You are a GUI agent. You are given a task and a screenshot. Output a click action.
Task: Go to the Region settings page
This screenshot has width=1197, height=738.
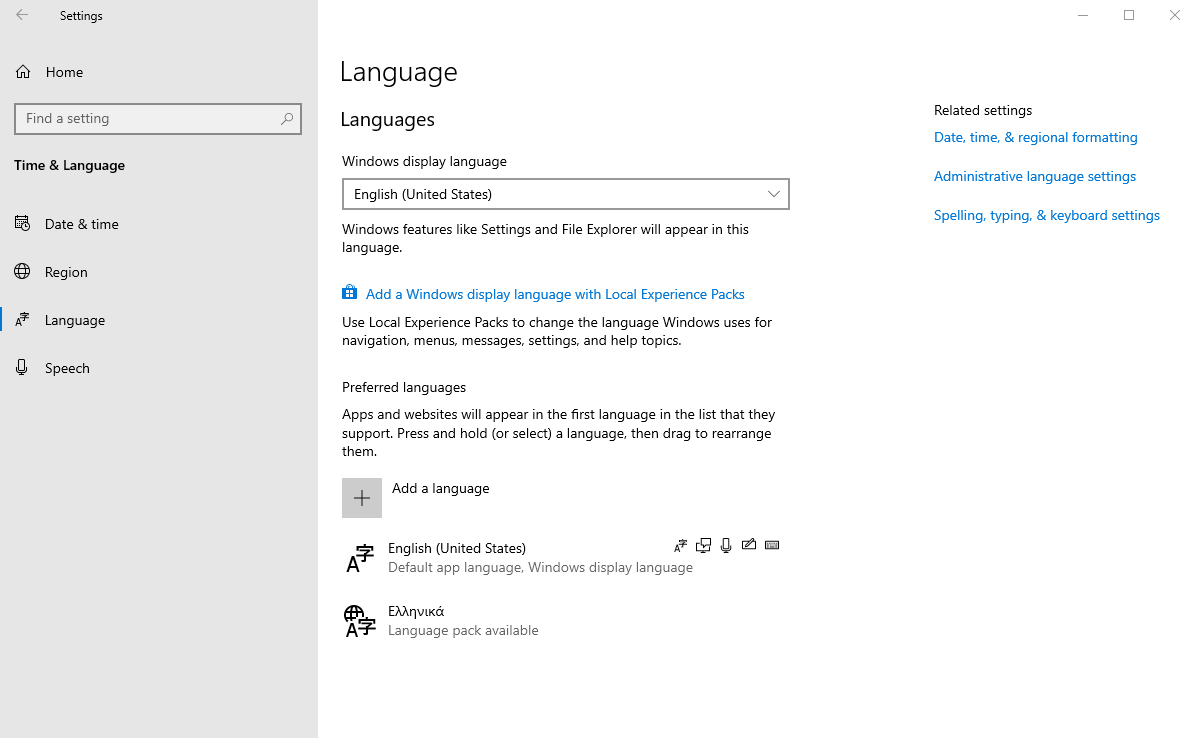click(x=66, y=272)
